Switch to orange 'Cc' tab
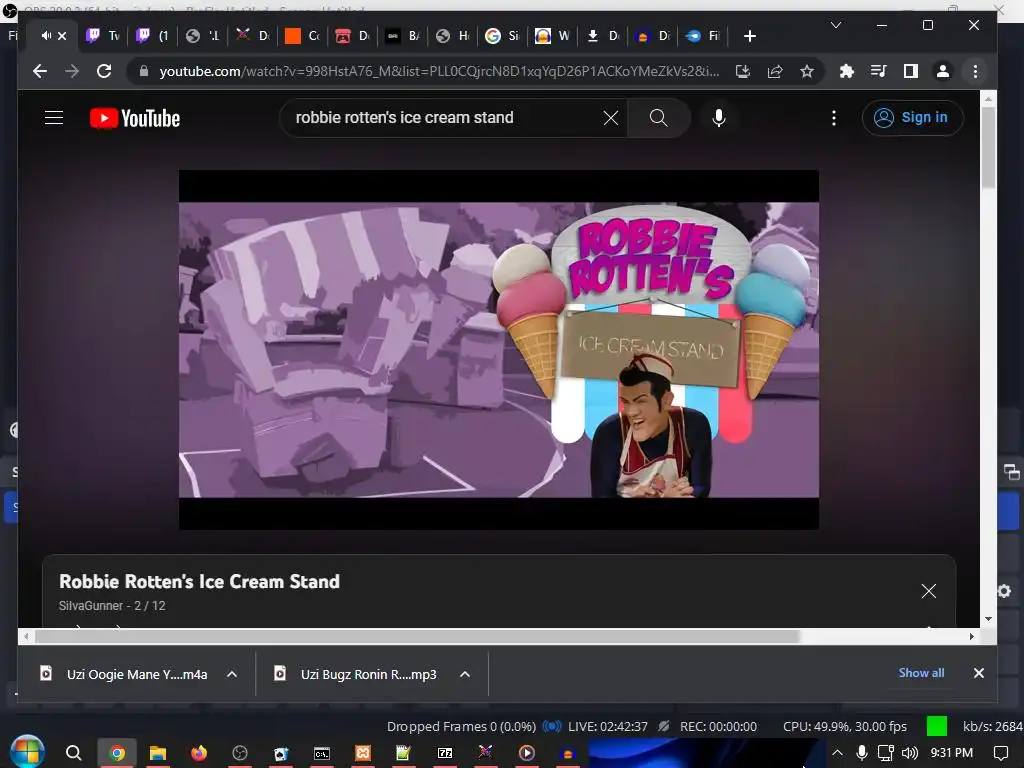This screenshot has height=768, width=1024. [x=303, y=36]
